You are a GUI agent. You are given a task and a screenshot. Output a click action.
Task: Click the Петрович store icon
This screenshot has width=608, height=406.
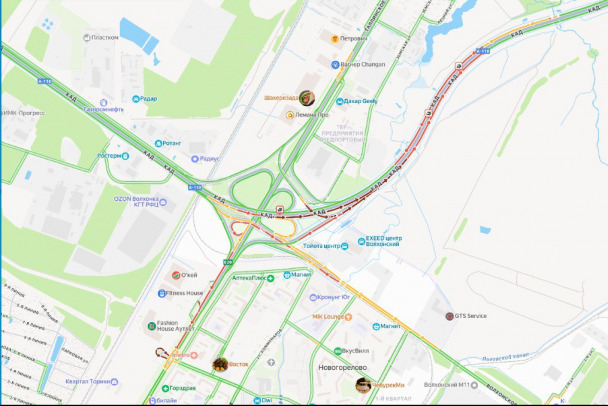[335, 39]
